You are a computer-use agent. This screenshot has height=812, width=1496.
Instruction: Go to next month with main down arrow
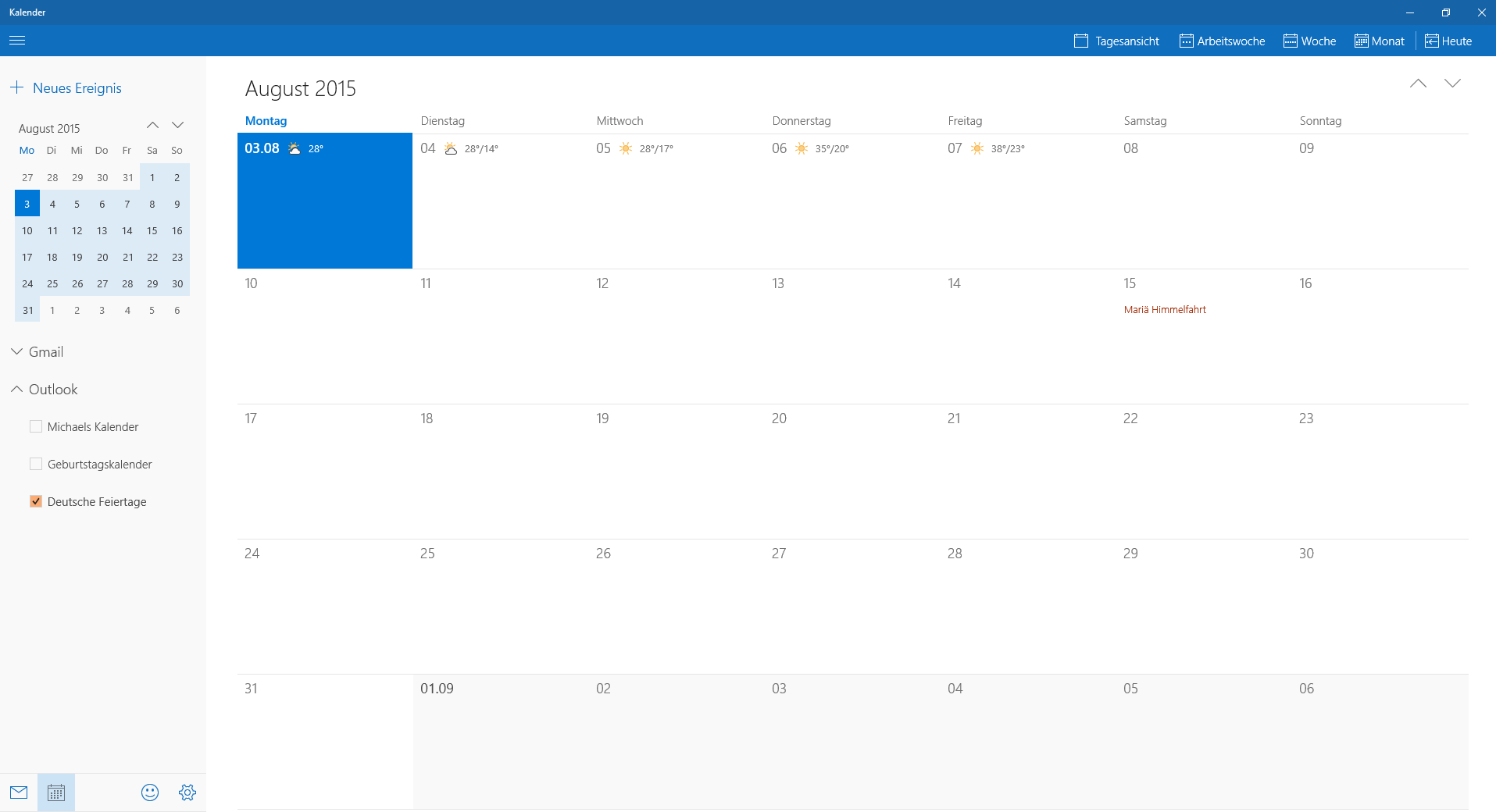tap(1452, 84)
